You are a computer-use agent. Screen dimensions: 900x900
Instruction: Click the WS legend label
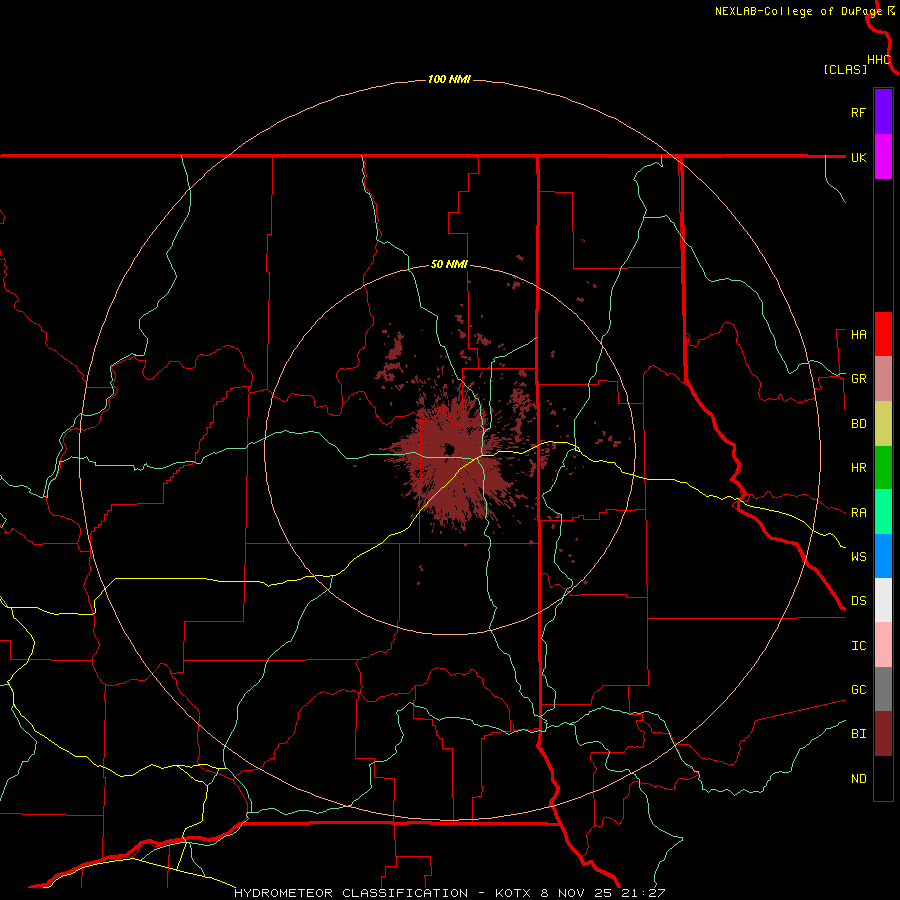(x=859, y=557)
